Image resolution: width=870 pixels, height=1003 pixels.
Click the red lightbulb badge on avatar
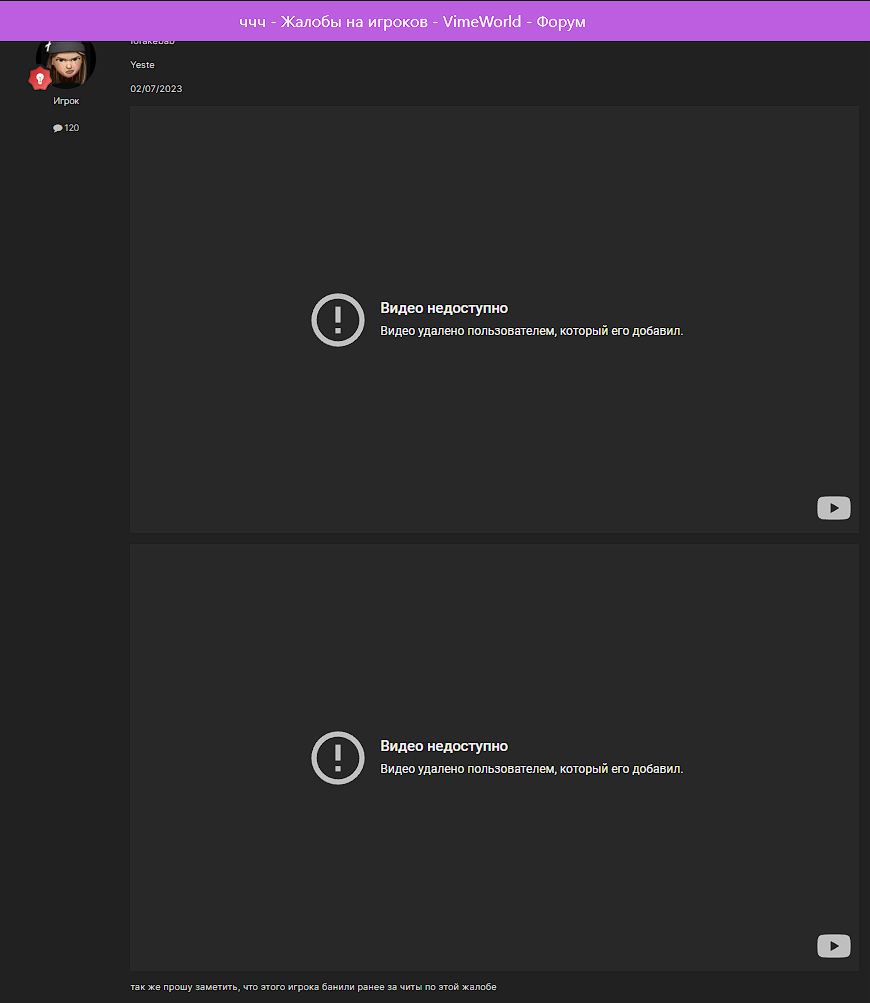[40, 79]
